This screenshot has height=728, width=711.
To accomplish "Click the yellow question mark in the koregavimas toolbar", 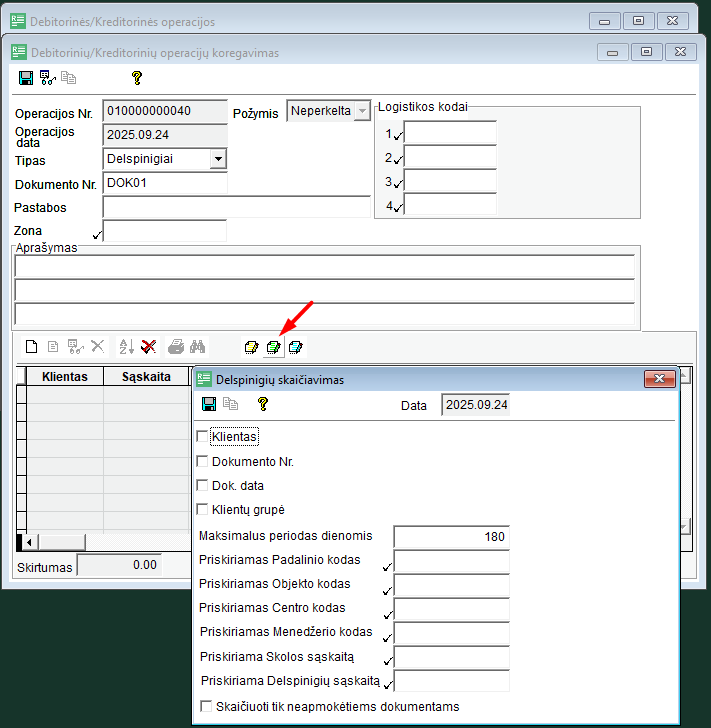I will click(x=137, y=77).
